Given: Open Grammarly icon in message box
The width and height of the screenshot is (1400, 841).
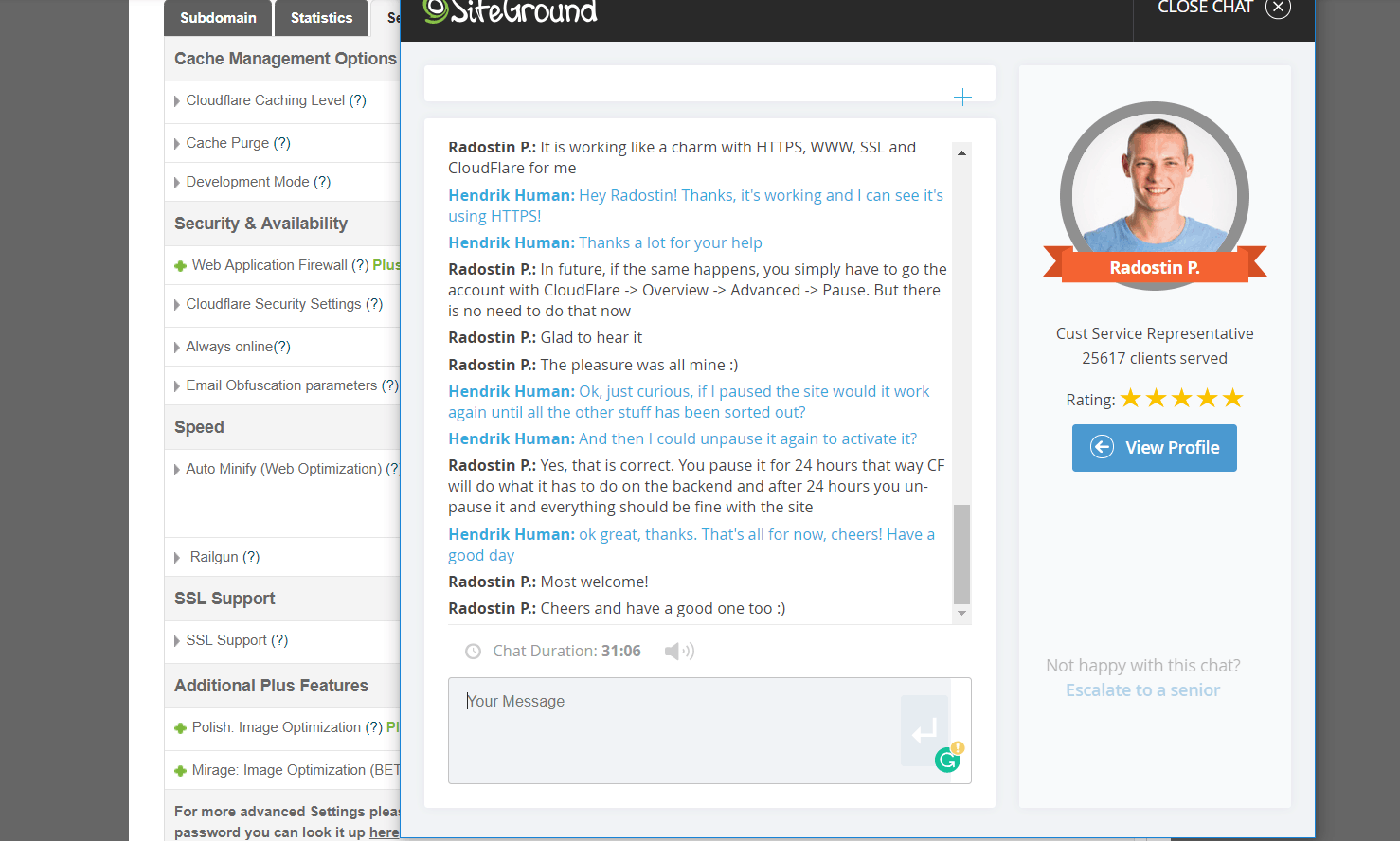Looking at the screenshot, I should (948, 758).
